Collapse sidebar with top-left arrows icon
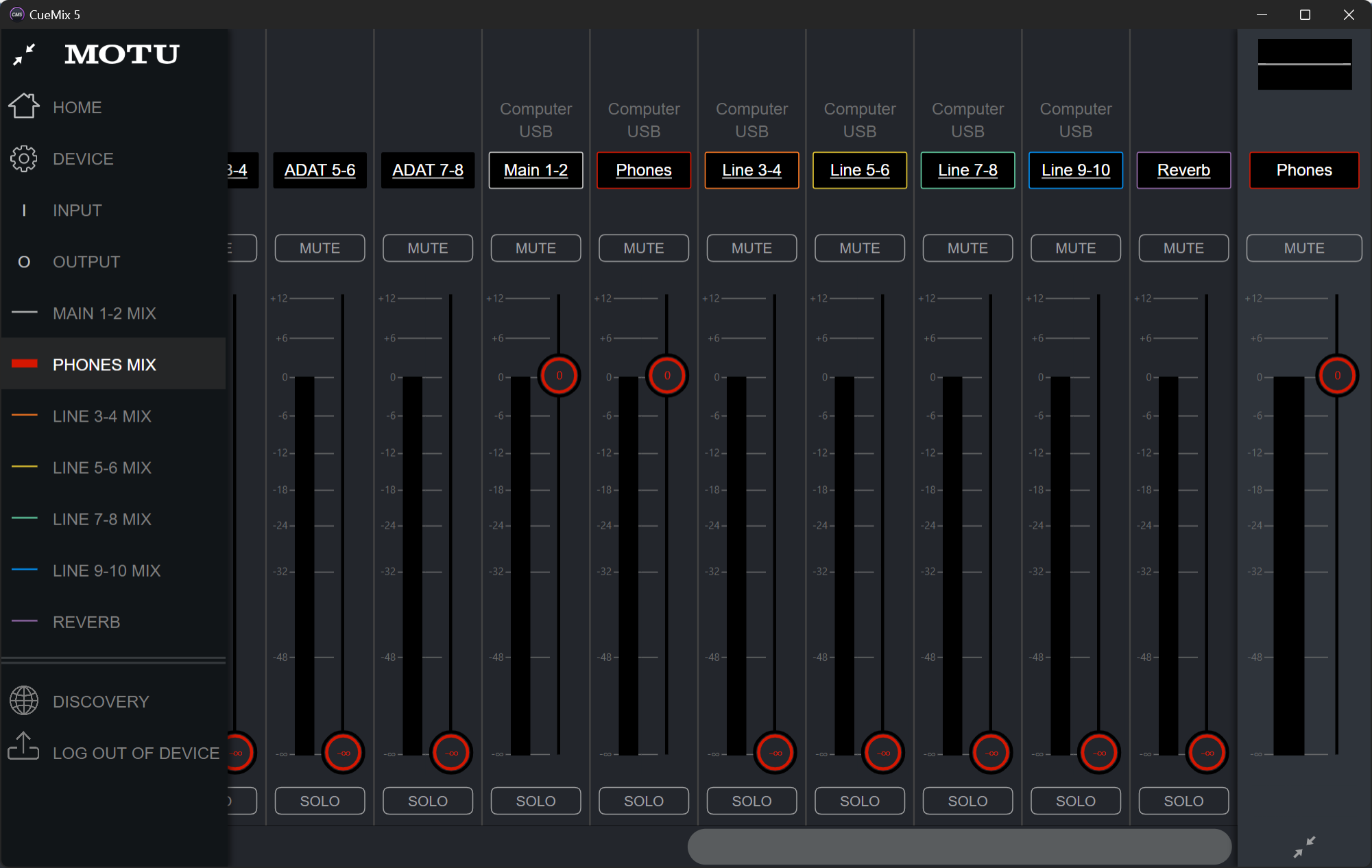Image resolution: width=1372 pixels, height=868 pixels. (x=24, y=54)
